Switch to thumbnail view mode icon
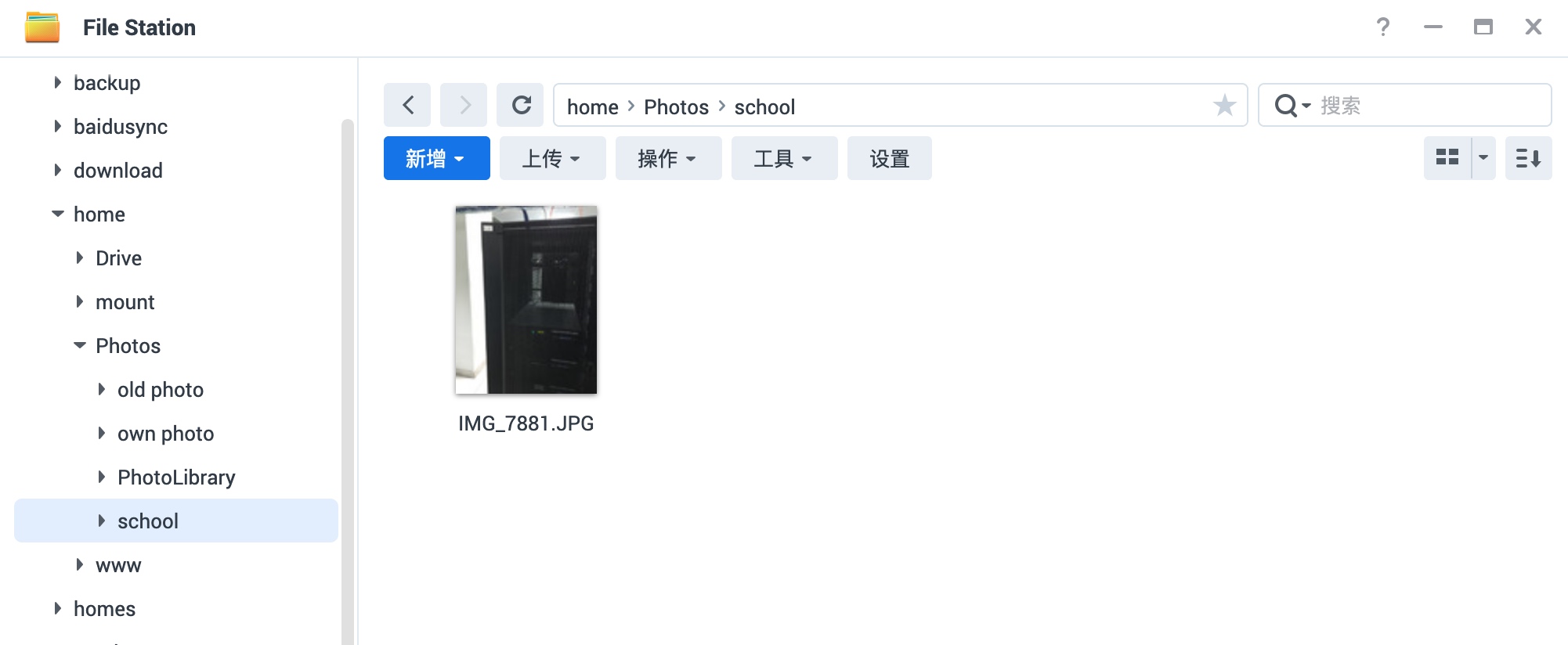The width and height of the screenshot is (1568, 645). point(1447,158)
